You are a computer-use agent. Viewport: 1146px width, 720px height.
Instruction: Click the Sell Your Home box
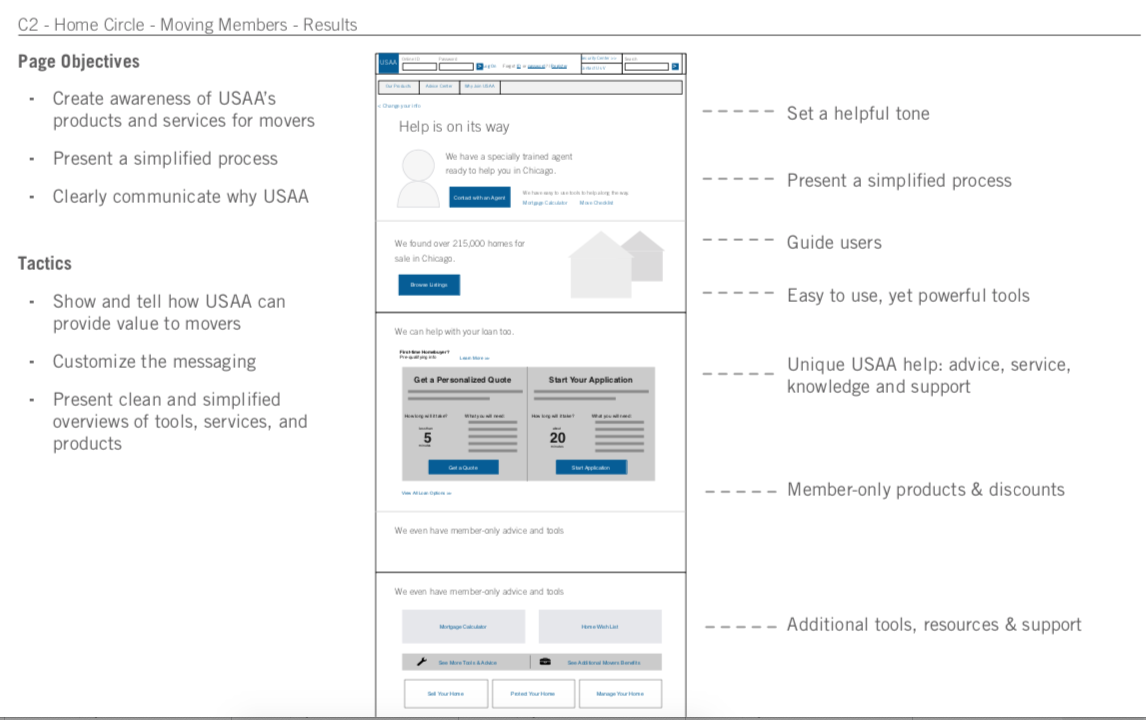click(x=446, y=694)
